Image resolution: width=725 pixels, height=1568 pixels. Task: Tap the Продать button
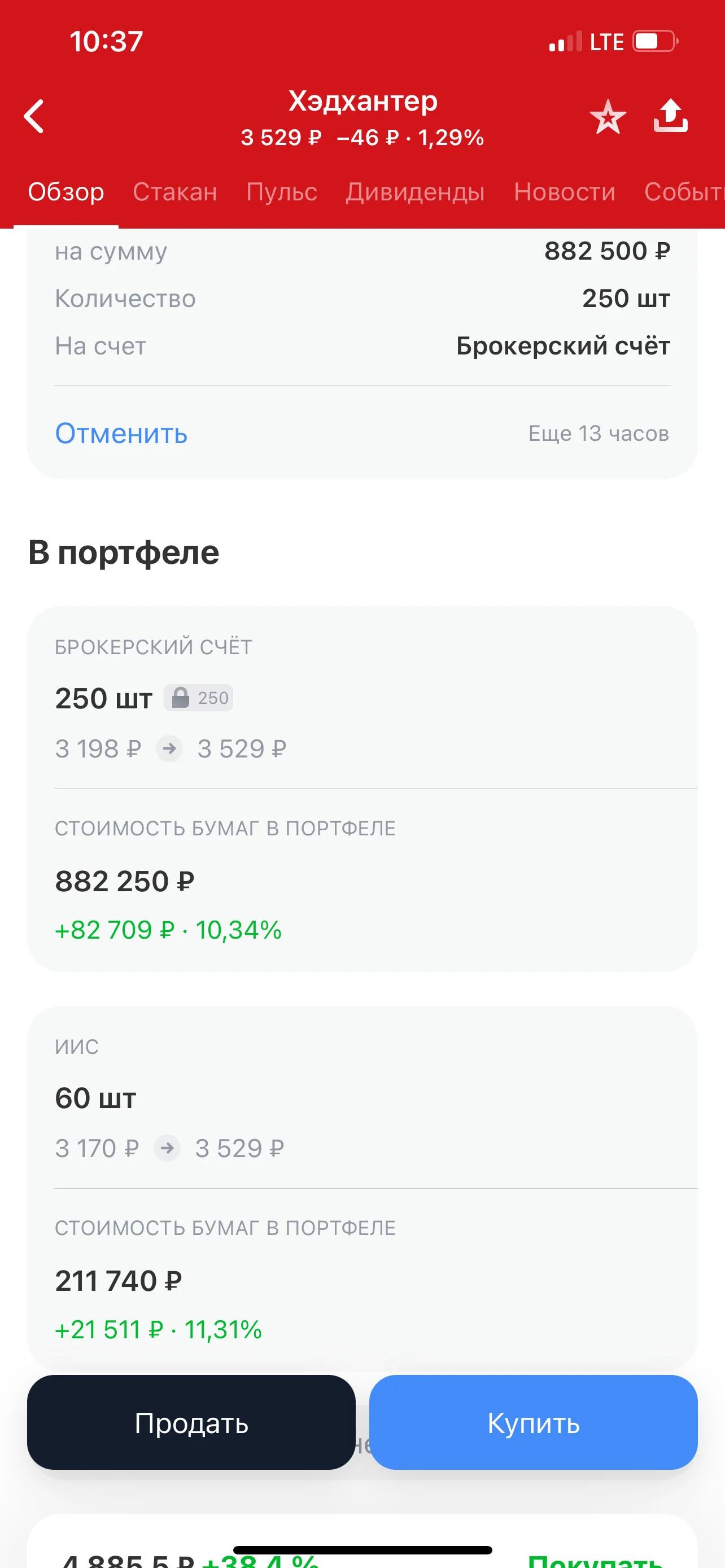[x=191, y=1423]
